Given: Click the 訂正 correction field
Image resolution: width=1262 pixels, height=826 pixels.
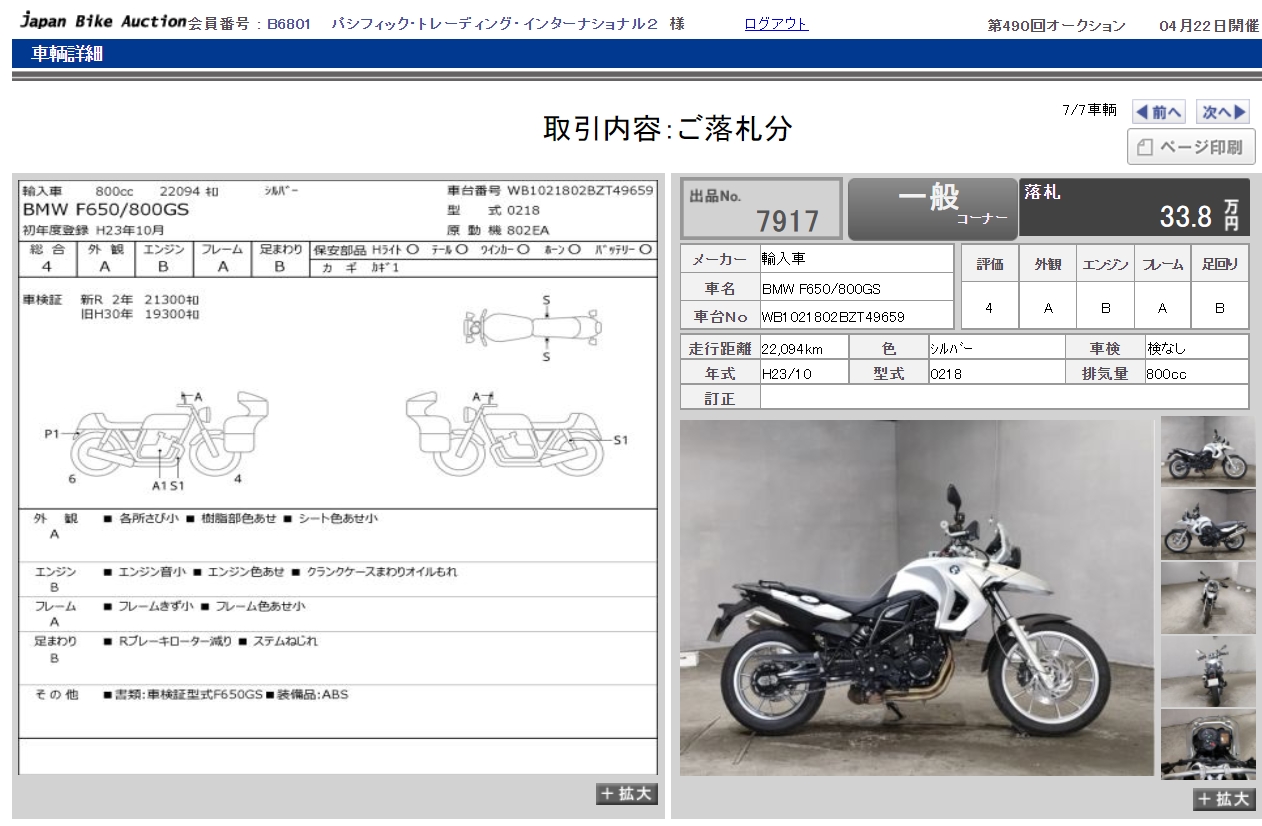Looking at the screenshot, I should point(1004,398).
